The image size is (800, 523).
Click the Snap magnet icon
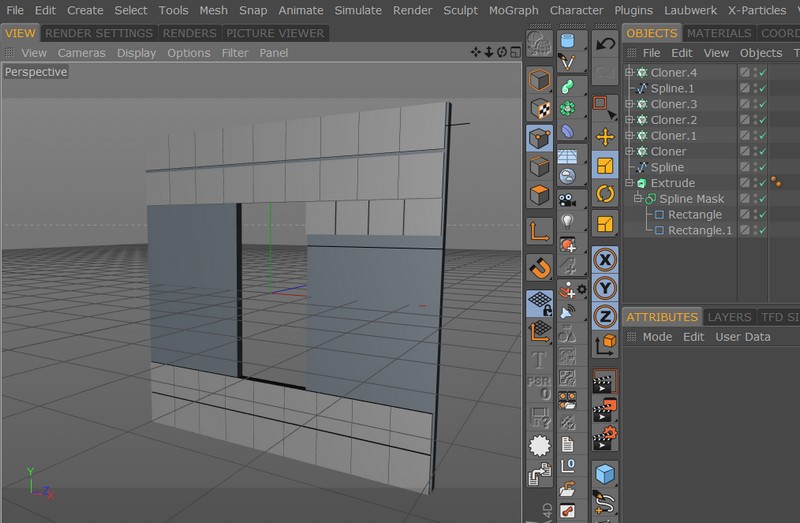[x=539, y=268]
